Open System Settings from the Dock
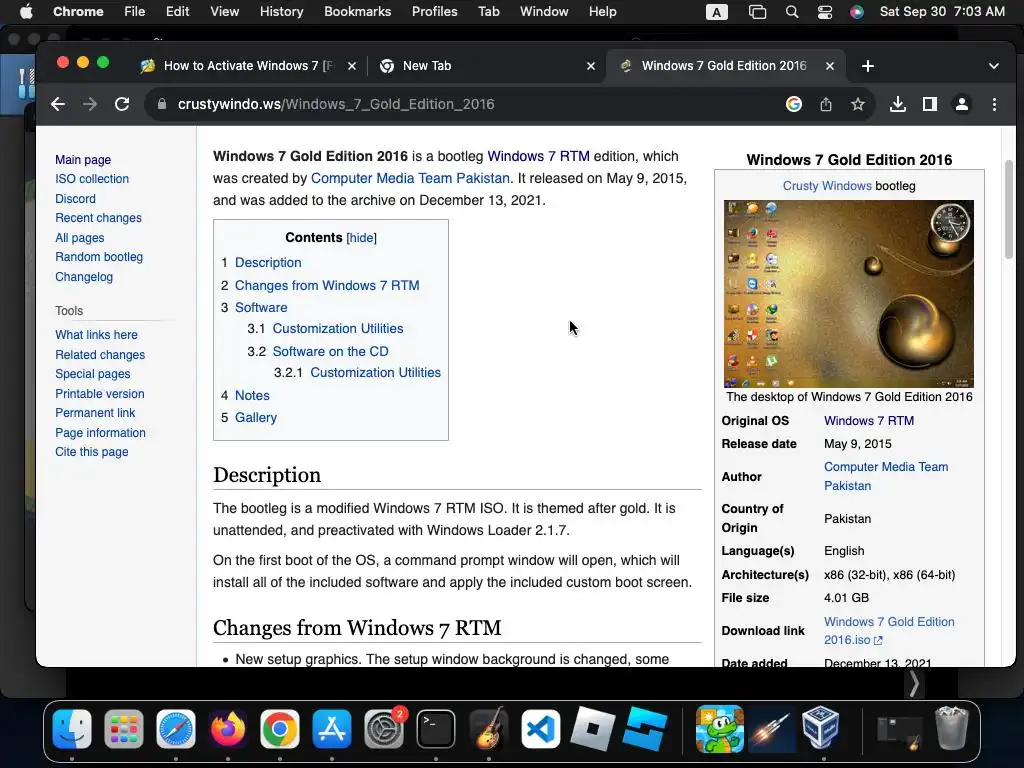Image resolution: width=1024 pixels, height=768 pixels. point(384,729)
